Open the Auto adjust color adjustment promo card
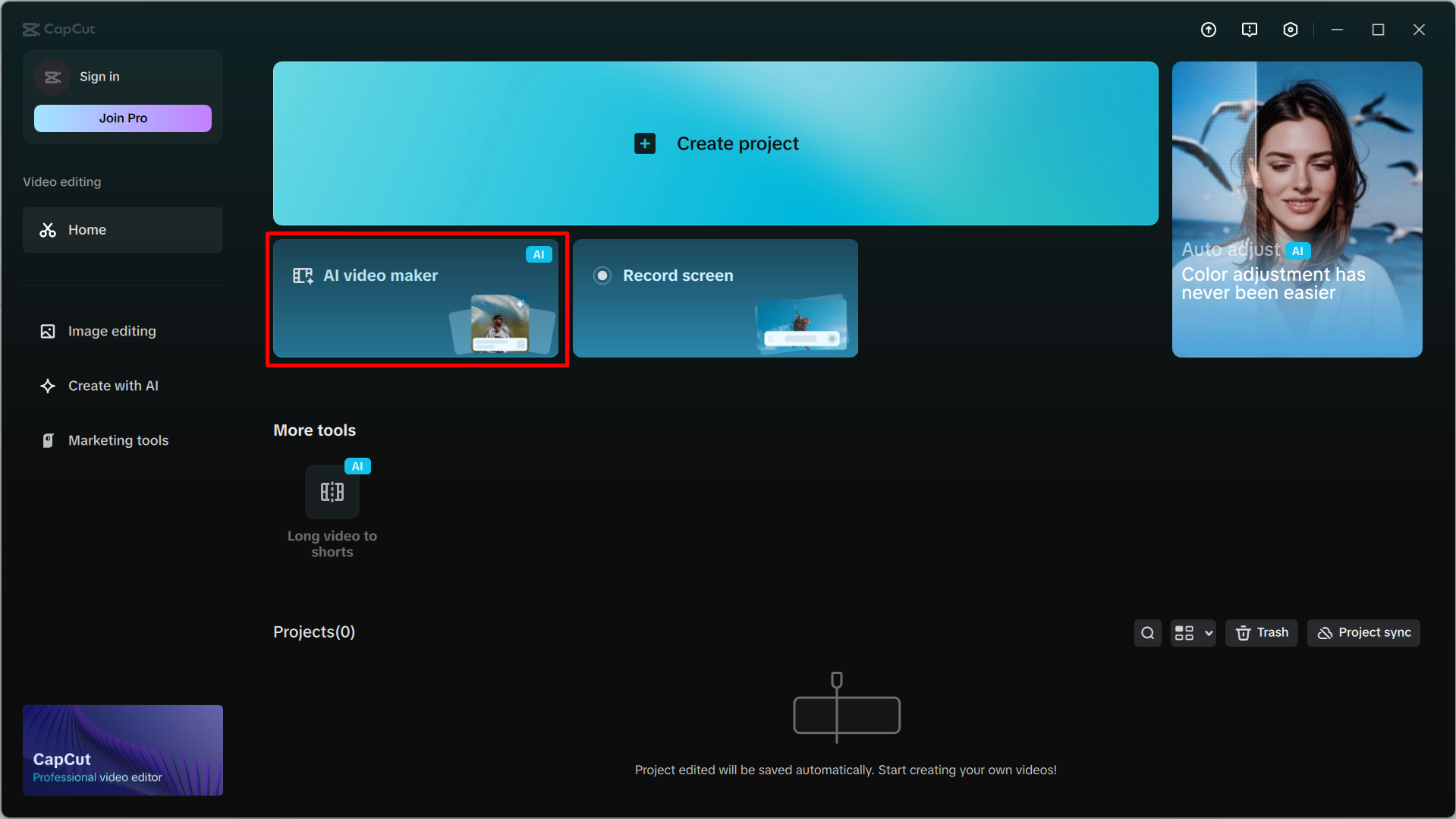Screen dimensions: 1456x819 pos(1297,209)
